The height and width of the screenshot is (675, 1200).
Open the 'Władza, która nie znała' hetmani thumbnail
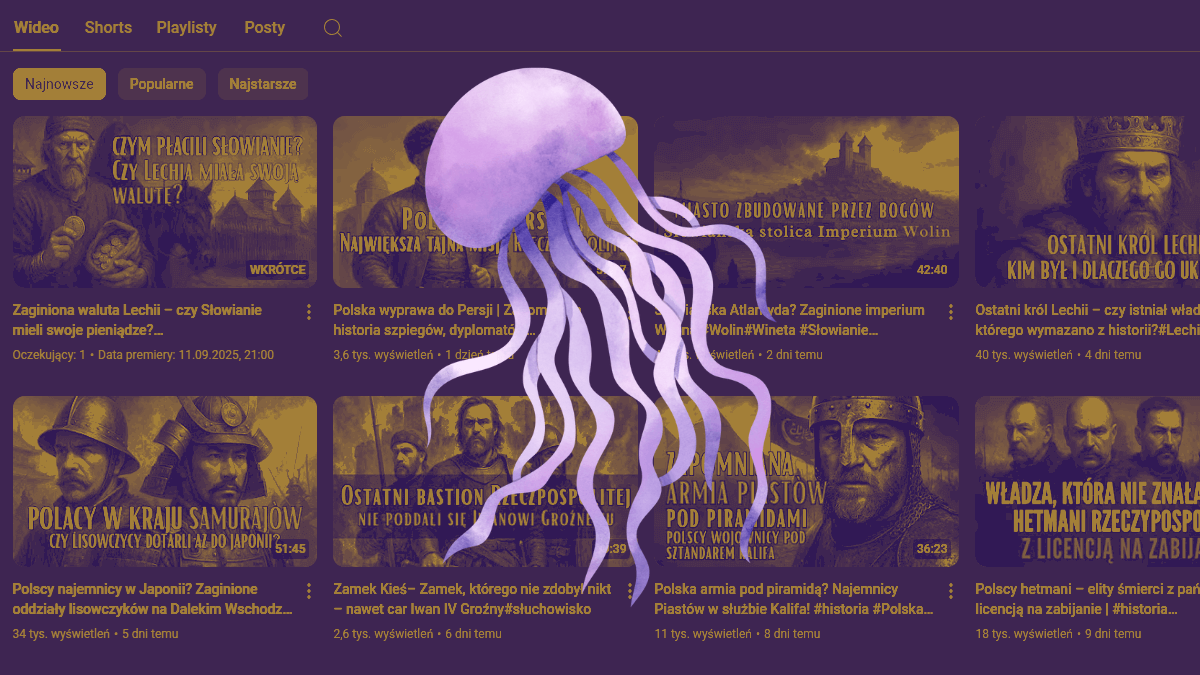click(1087, 481)
